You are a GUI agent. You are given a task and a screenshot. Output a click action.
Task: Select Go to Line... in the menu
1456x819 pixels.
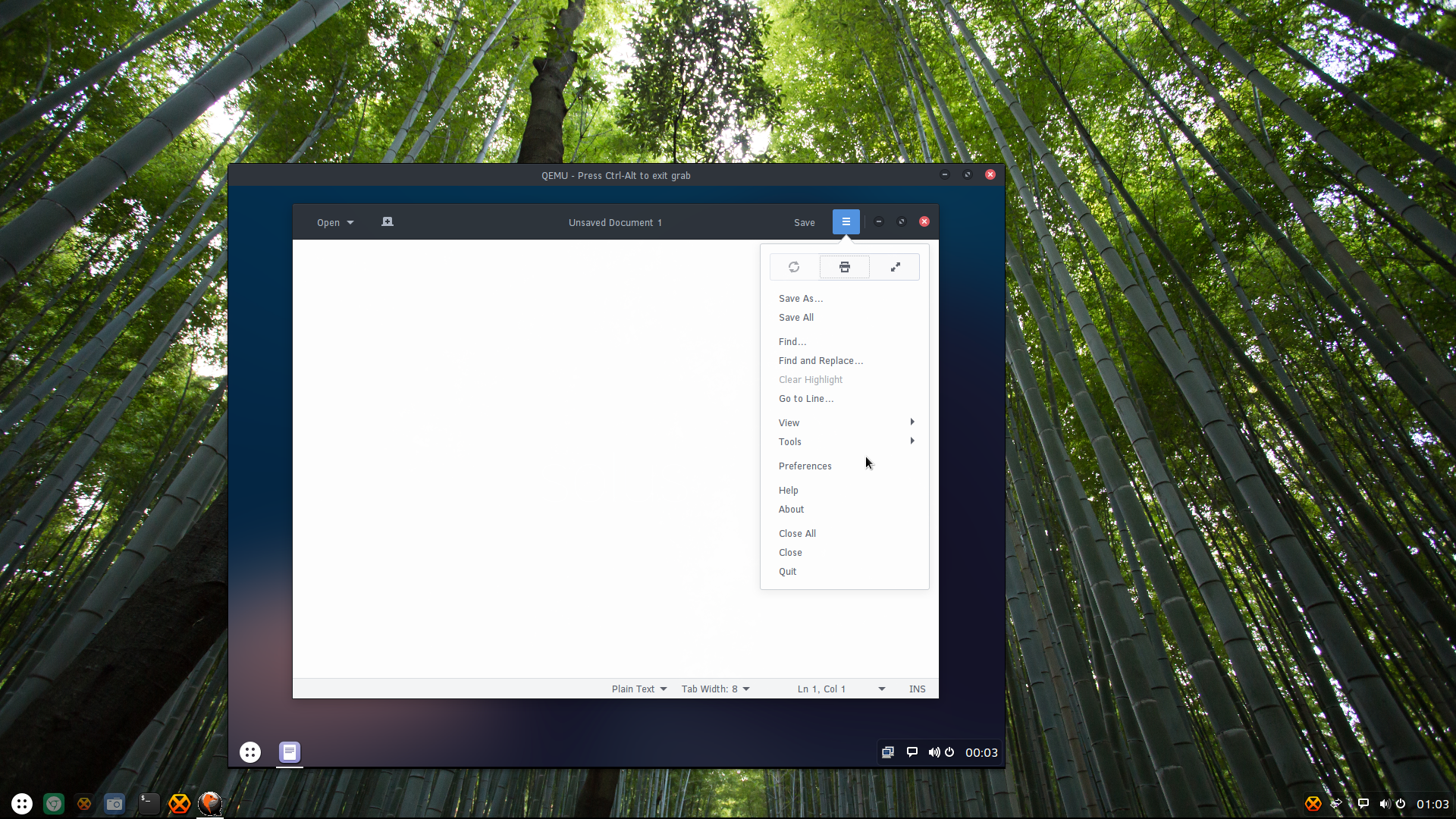(845, 399)
